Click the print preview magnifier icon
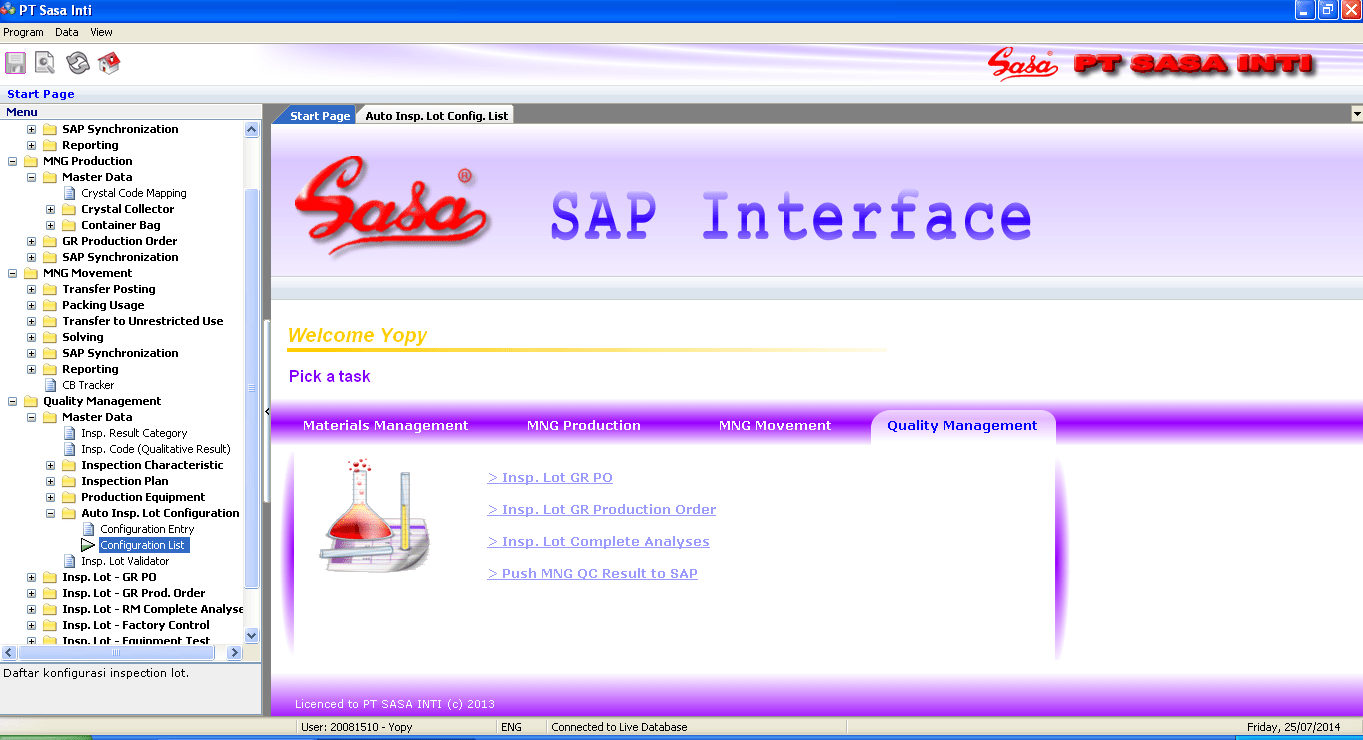Viewport: 1363px width, 740px height. (46, 63)
